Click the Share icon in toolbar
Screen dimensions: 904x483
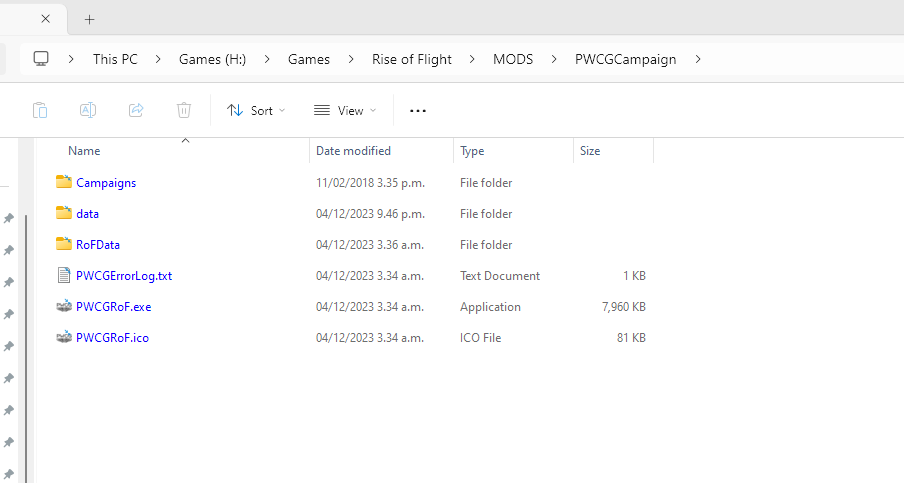[x=136, y=110]
